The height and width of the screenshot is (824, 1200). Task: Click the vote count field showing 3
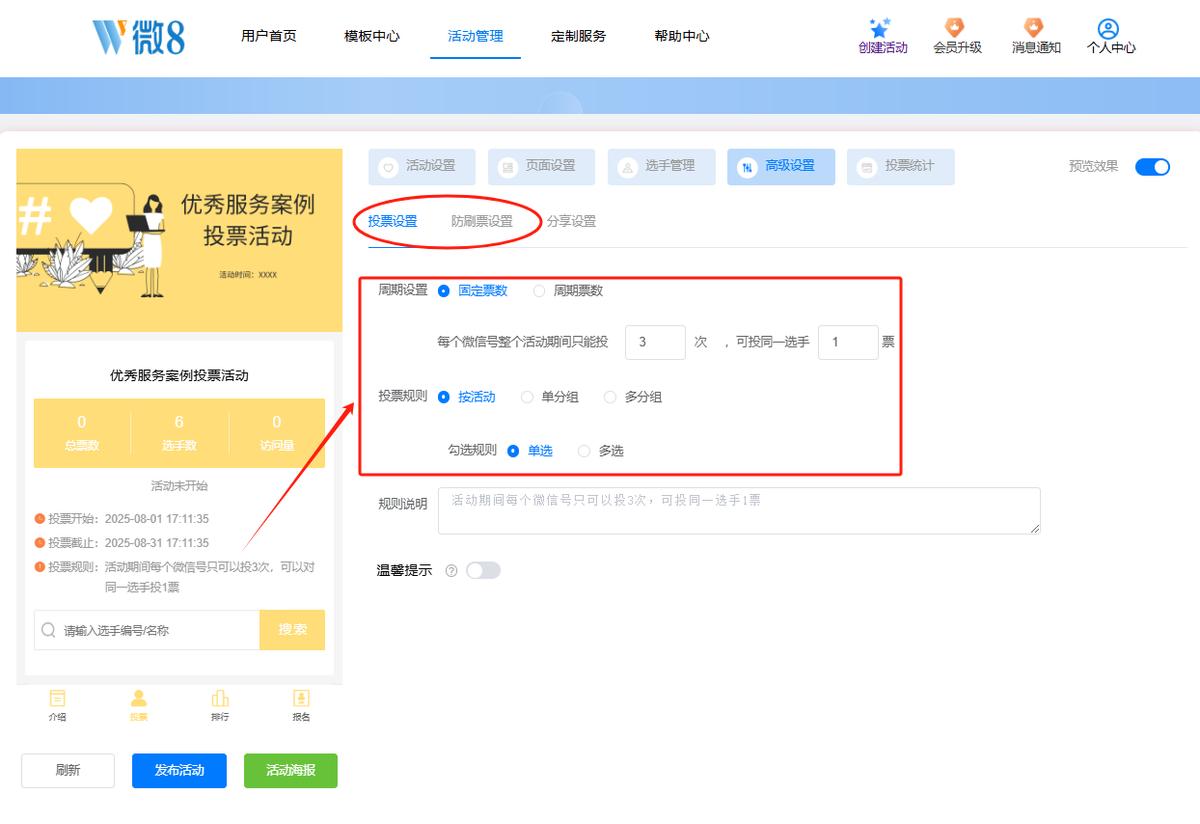pyautogui.click(x=655, y=342)
